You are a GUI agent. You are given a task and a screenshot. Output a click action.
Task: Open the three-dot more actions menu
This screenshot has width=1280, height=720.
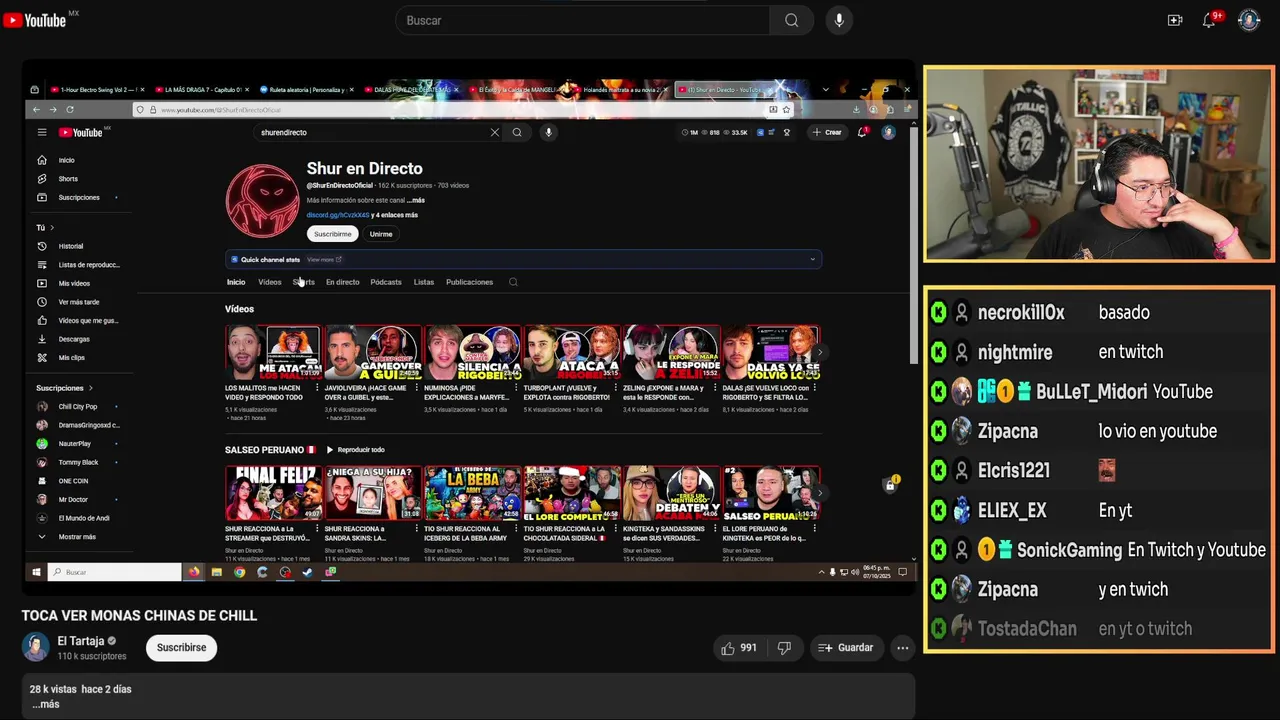click(x=903, y=648)
